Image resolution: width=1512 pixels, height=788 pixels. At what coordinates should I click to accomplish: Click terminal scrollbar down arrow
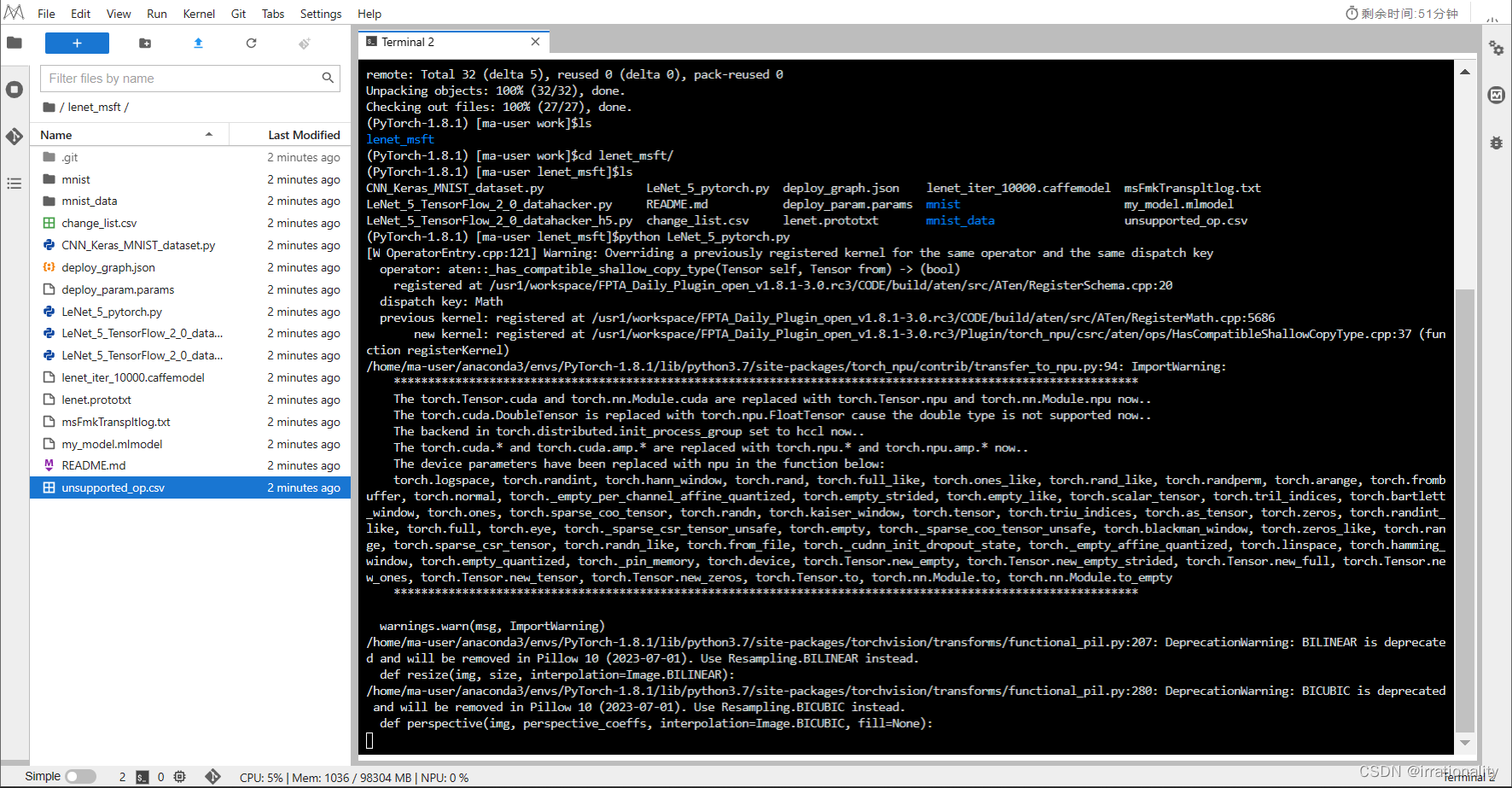(1465, 743)
